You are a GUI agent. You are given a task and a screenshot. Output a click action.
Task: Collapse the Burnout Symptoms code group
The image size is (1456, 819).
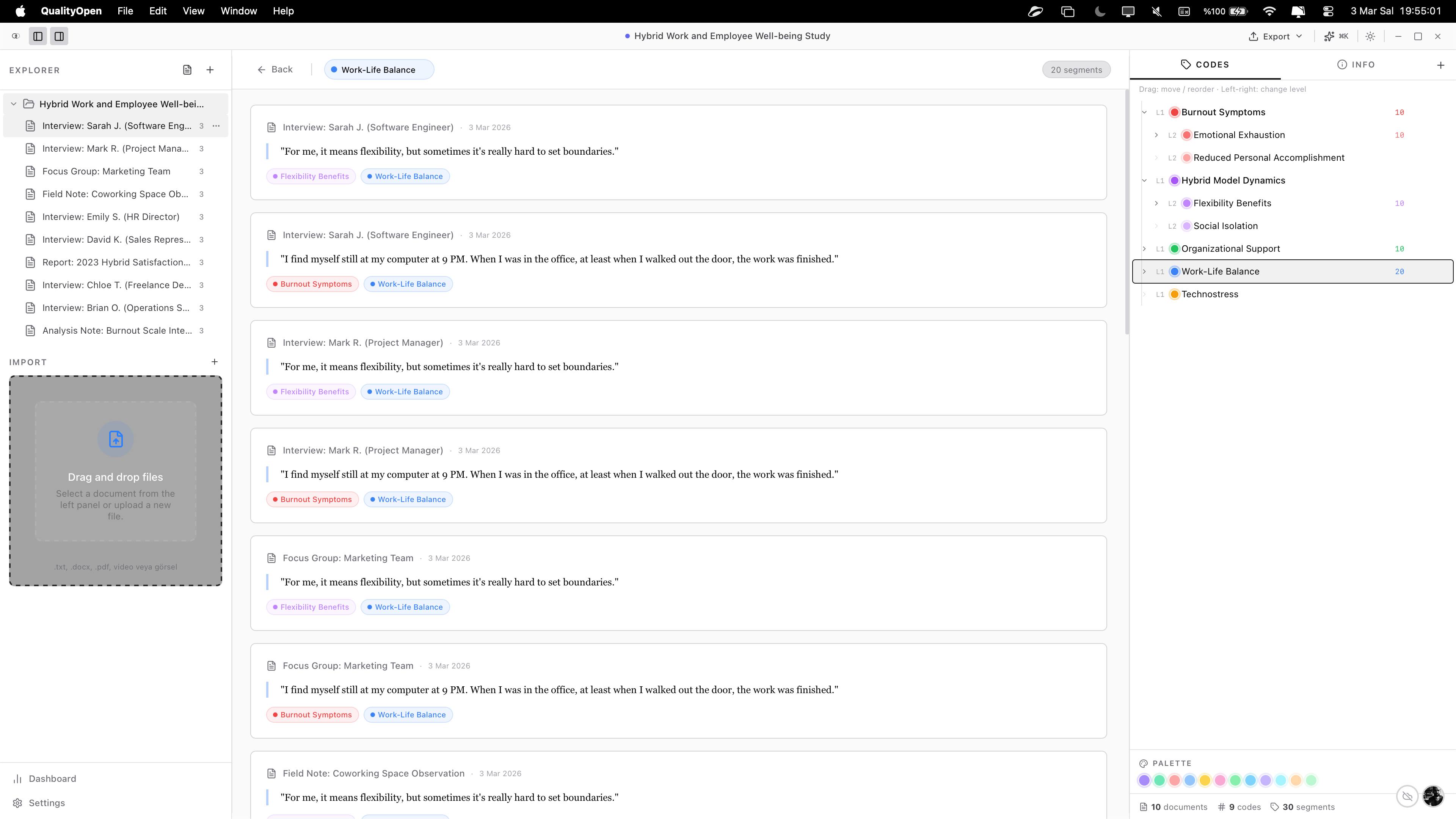point(1145,113)
